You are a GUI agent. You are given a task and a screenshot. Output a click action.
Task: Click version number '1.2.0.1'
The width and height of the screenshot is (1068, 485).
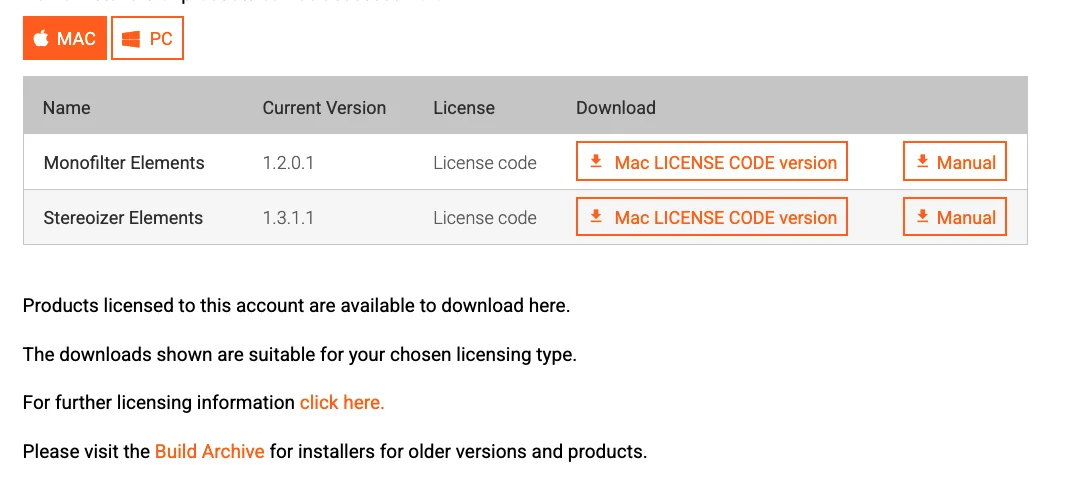pyautogui.click(x=288, y=163)
